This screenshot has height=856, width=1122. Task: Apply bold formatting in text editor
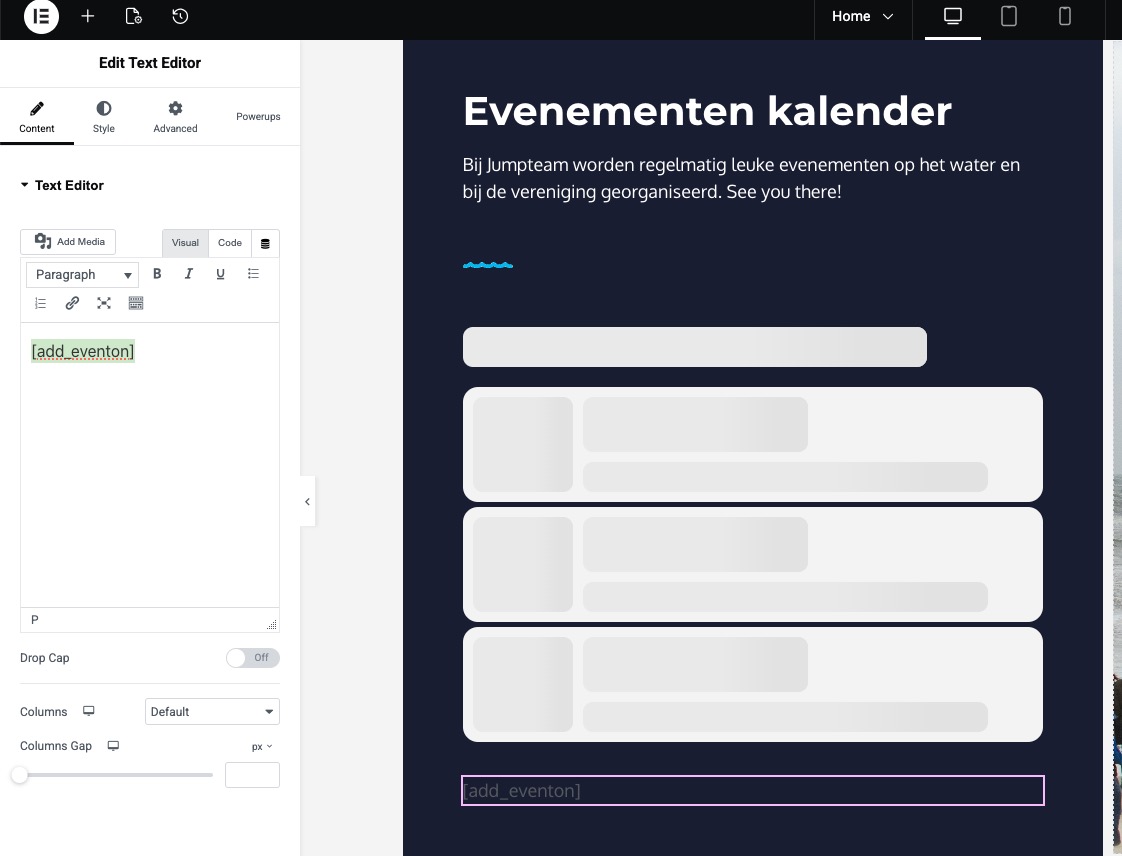tap(157, 274)
